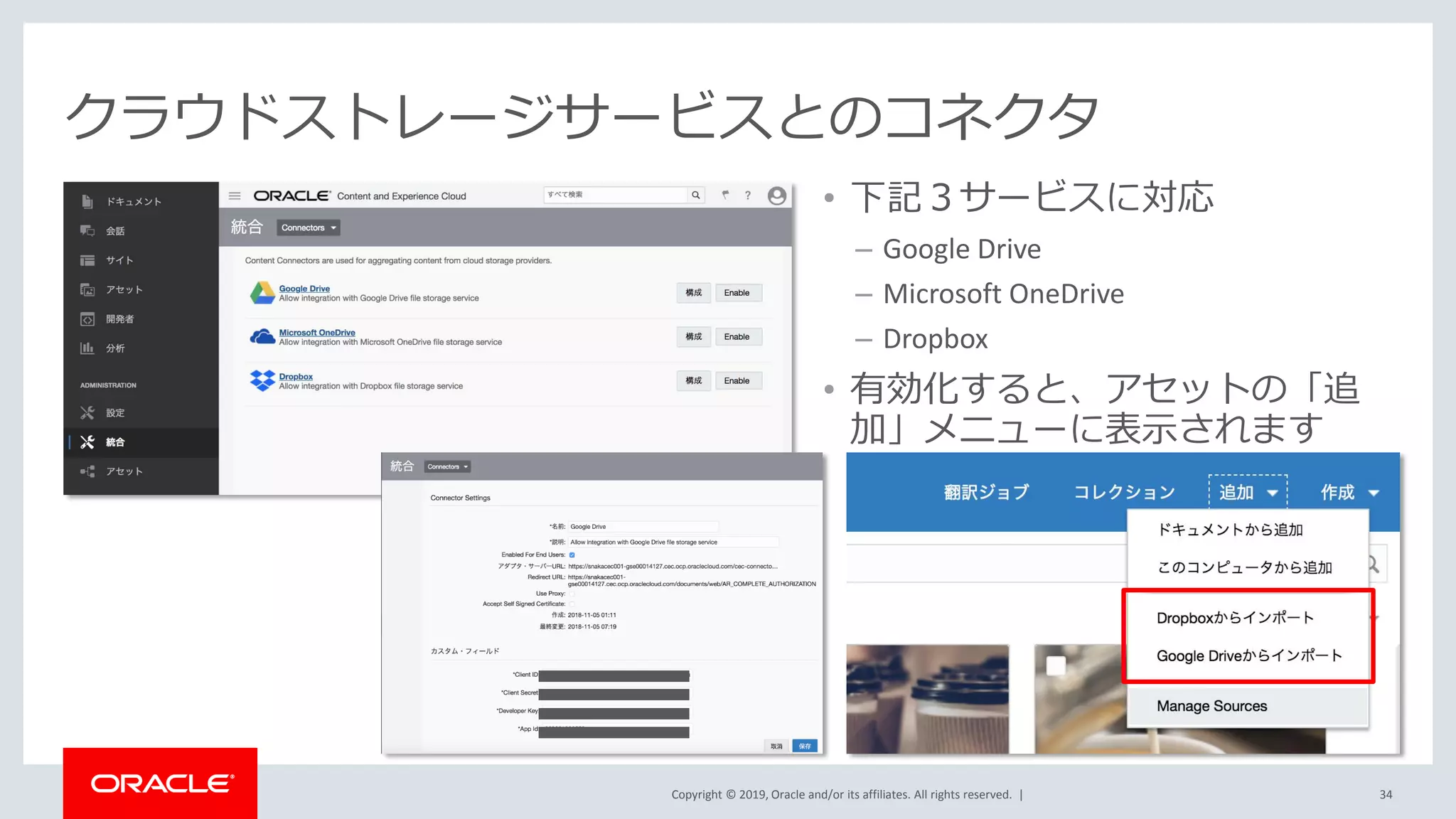Click Enable button for Dropbox
The image size is (1456, 819).
[x=737, y=381]
